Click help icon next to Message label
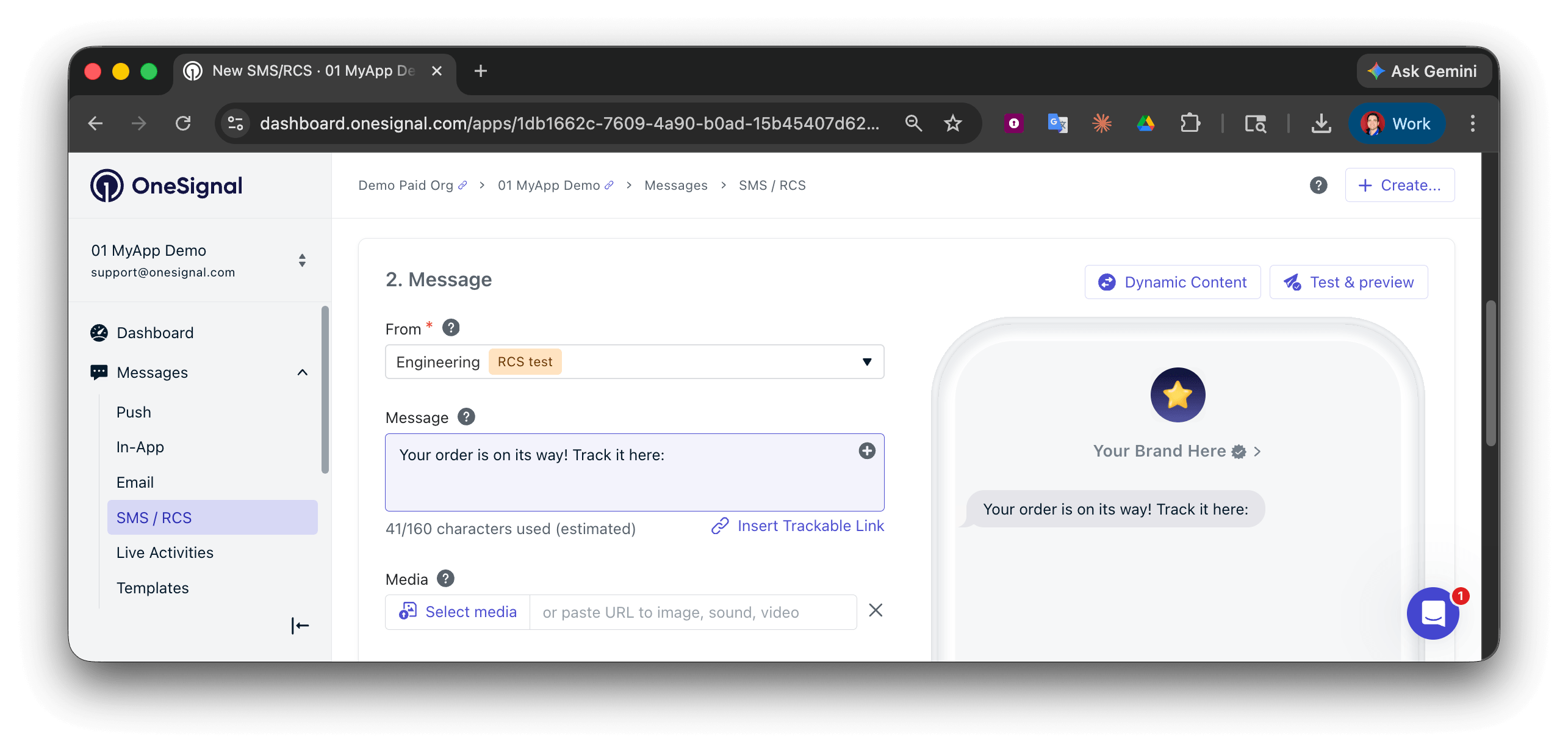This screenshot has width=1568, height=752. pyautogui.click(x=467, y=417)
